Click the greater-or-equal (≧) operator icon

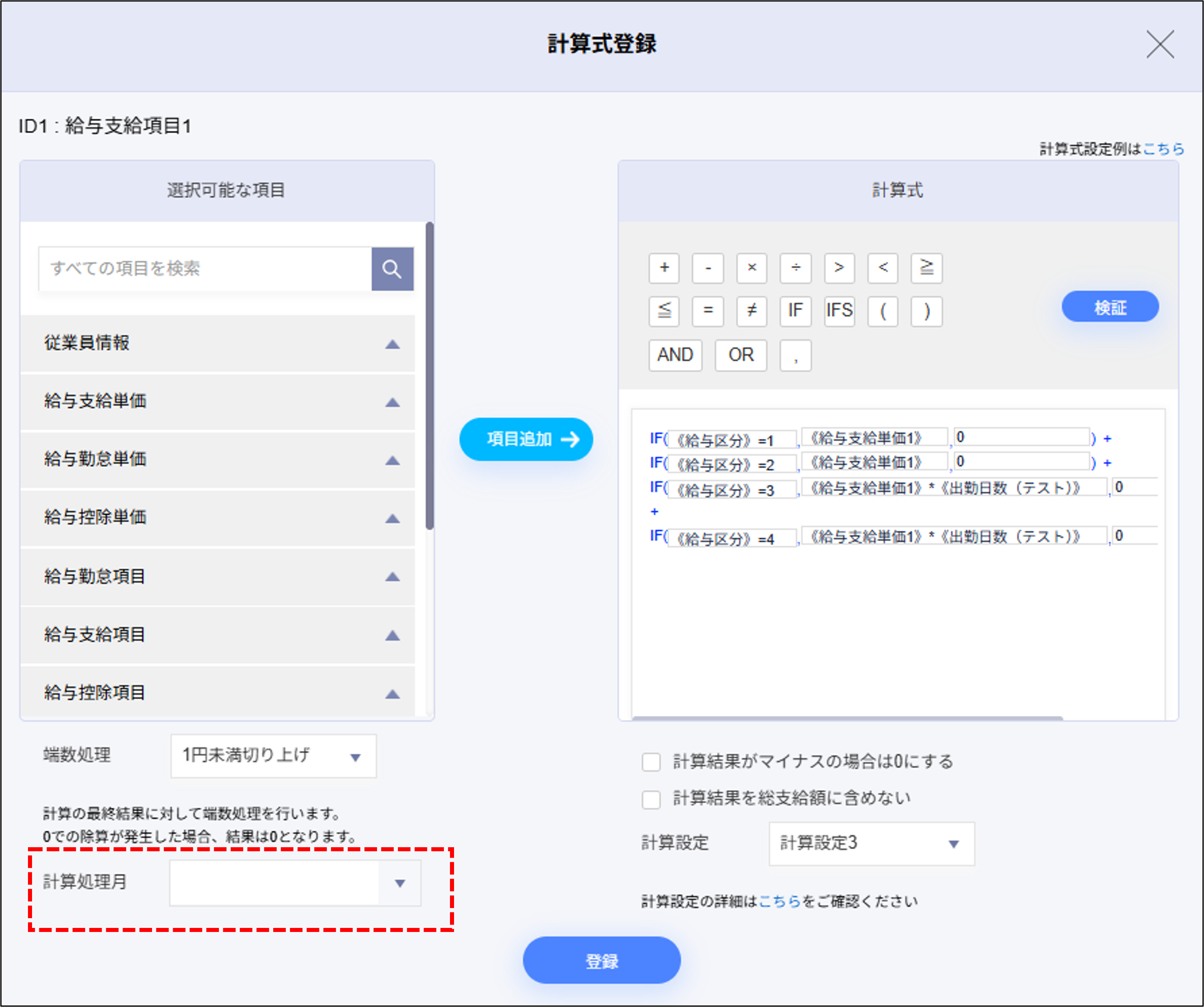926,268
